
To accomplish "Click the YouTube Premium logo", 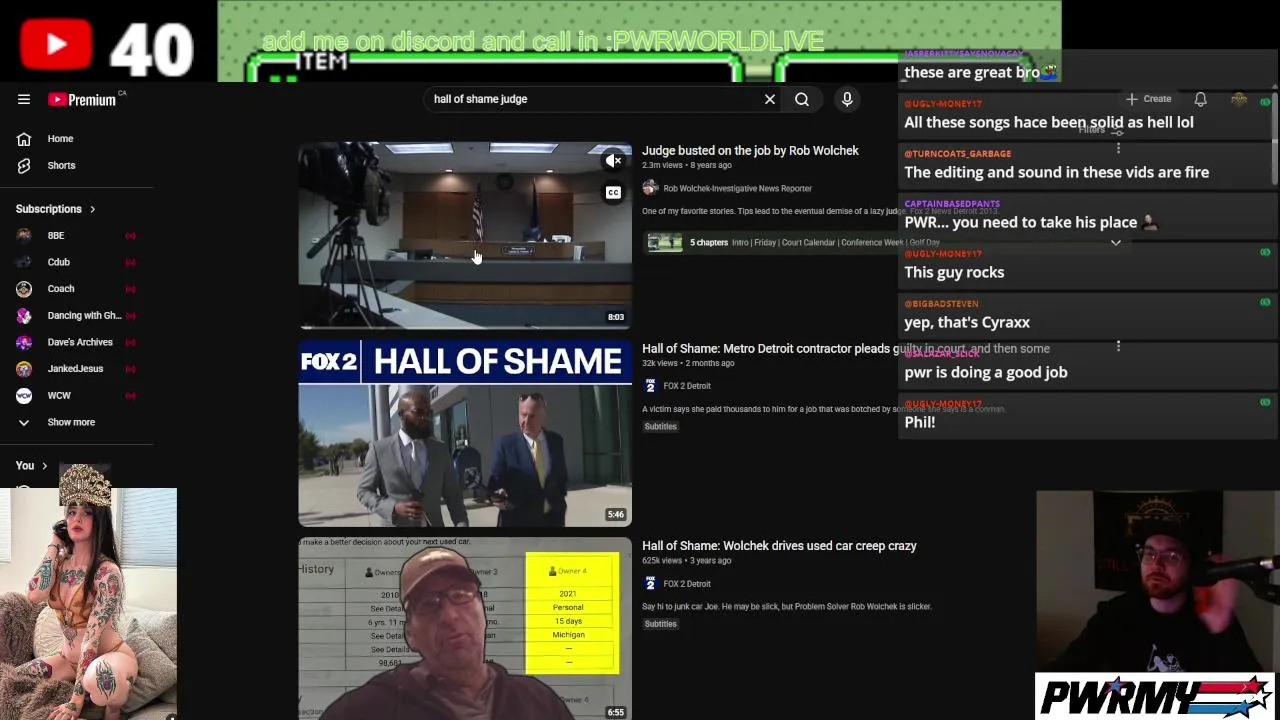I will (84, 99).
